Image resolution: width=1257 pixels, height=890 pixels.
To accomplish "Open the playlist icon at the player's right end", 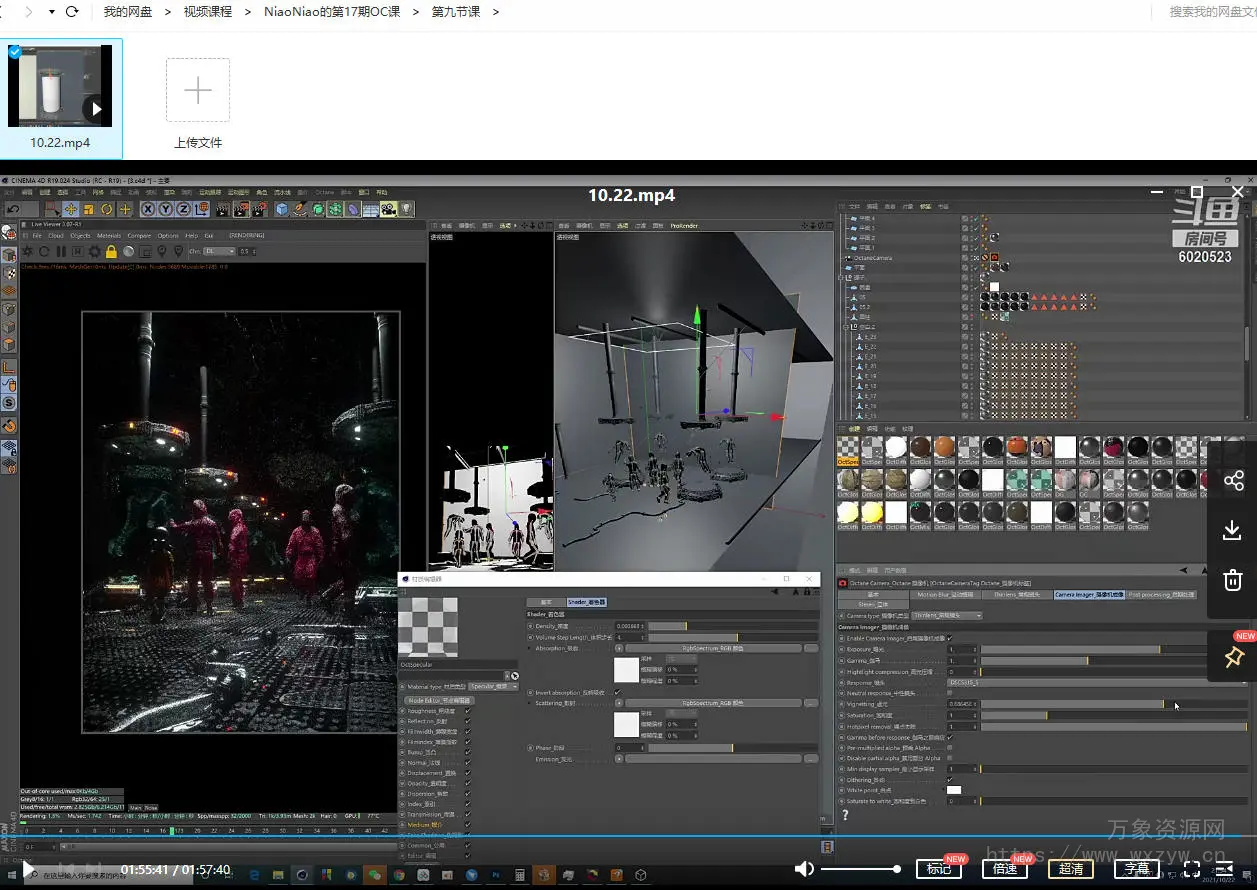I will tap(1225, 868).
